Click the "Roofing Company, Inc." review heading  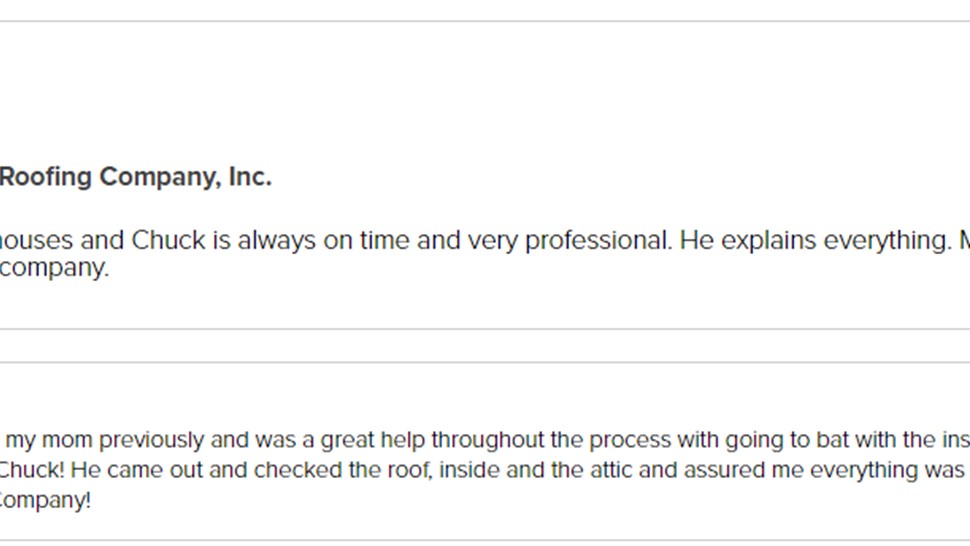(135, 177)
